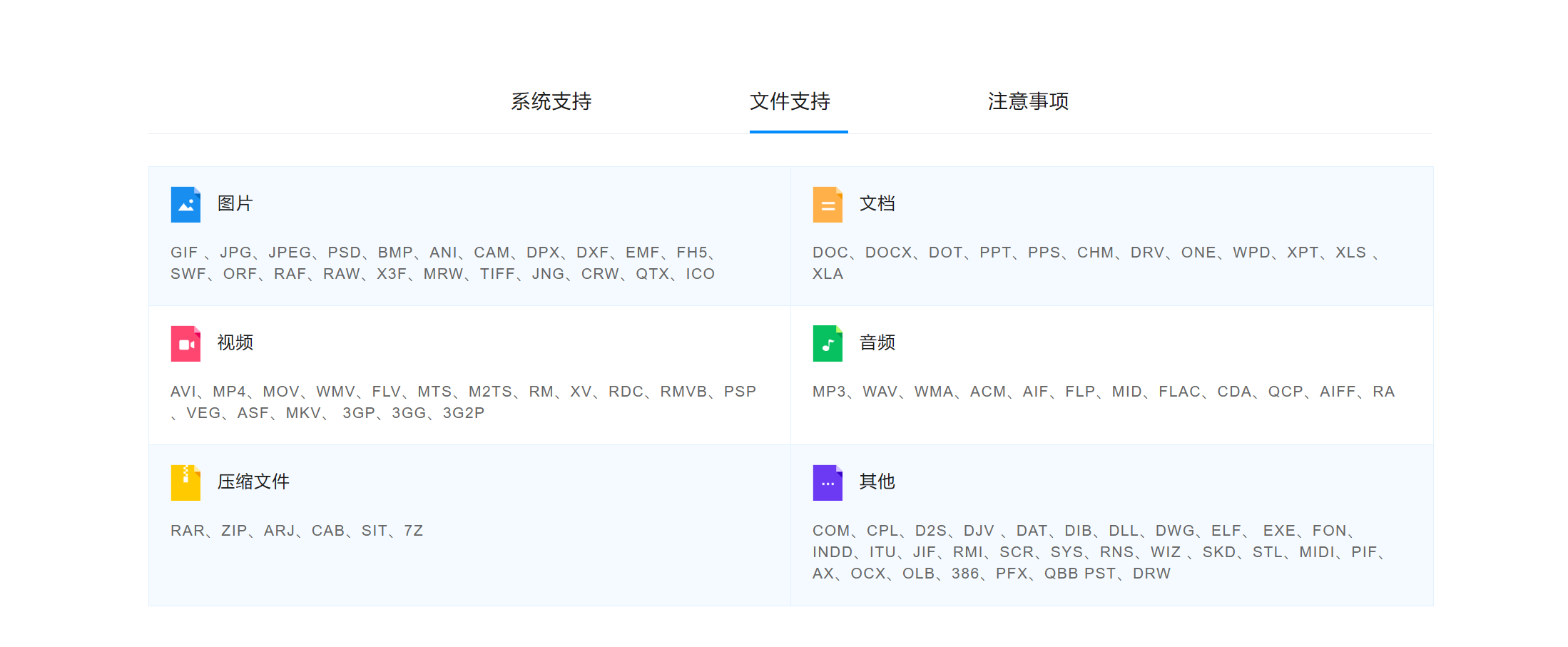Click the audio formats list starting with MP3
The image size is (1568, 647).
[1104, 392]
